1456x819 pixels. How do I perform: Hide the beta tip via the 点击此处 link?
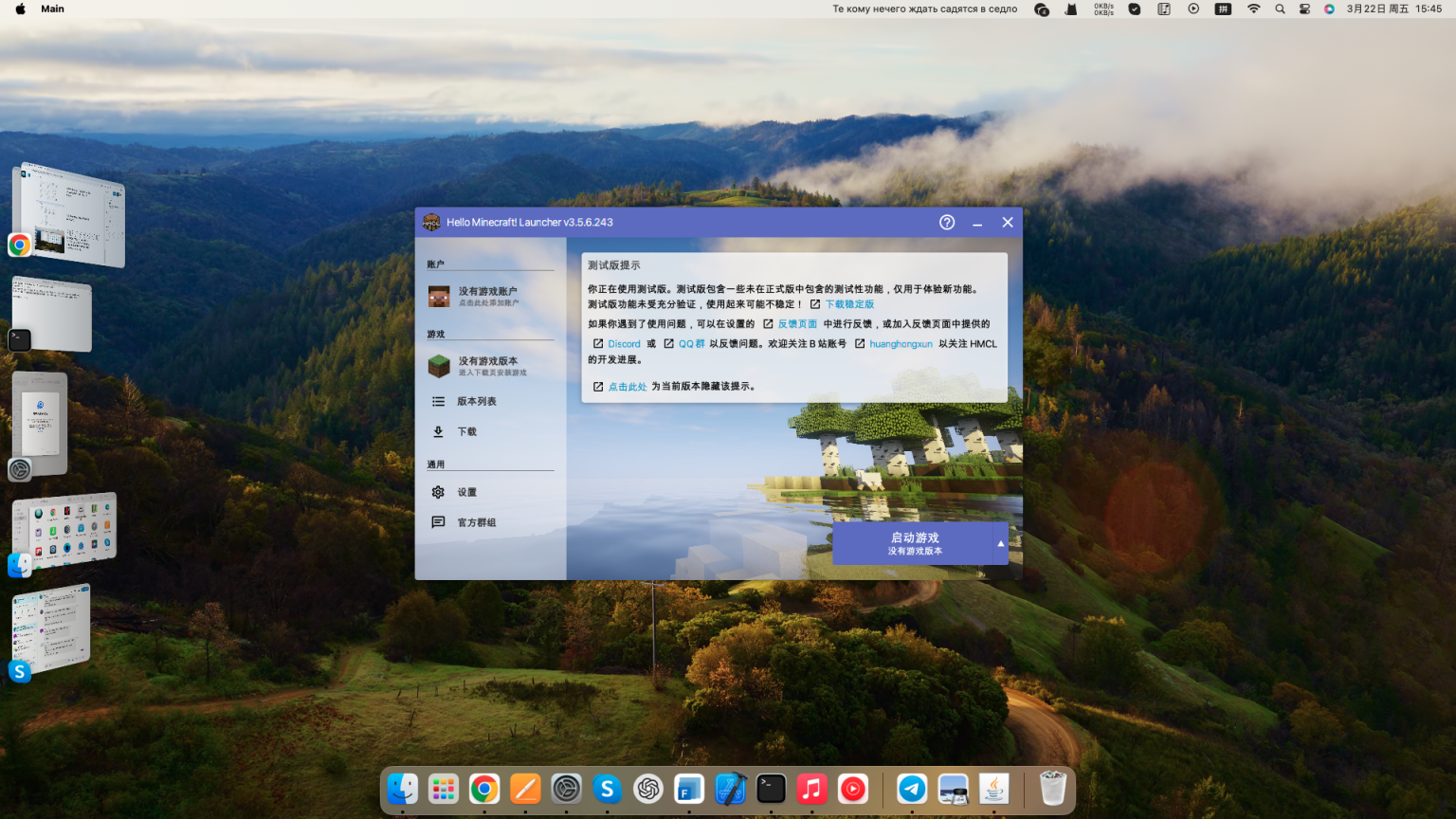(628, 386)
